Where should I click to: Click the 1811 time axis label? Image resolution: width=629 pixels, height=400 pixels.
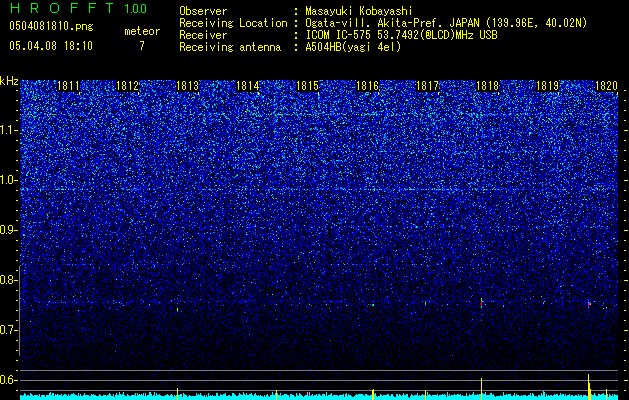68,86
